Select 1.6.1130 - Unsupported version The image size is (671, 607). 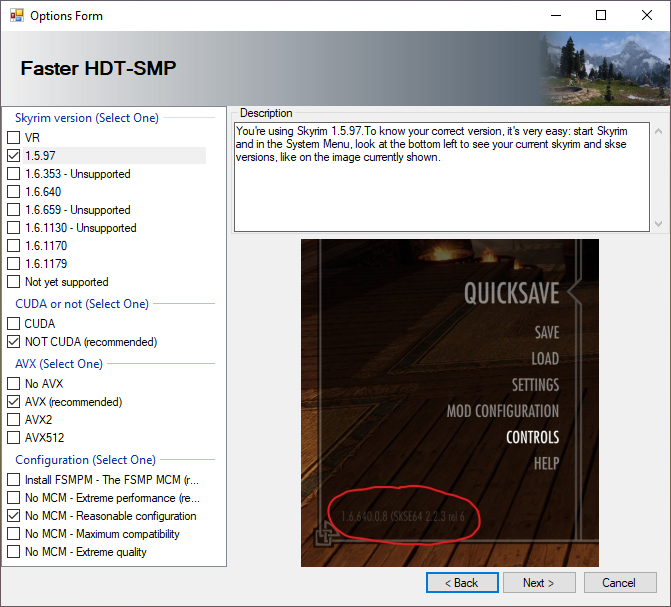click(x=14, y=228)
